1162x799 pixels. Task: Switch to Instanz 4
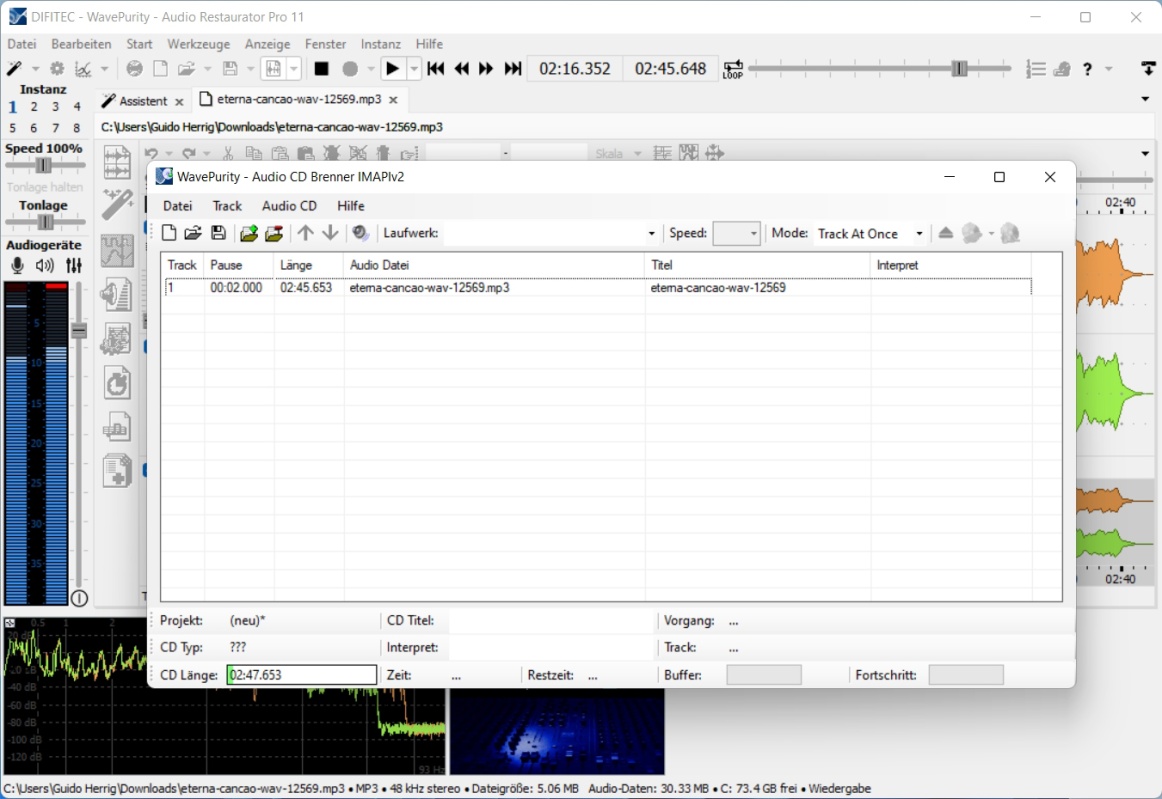click(x=77, y=107)
